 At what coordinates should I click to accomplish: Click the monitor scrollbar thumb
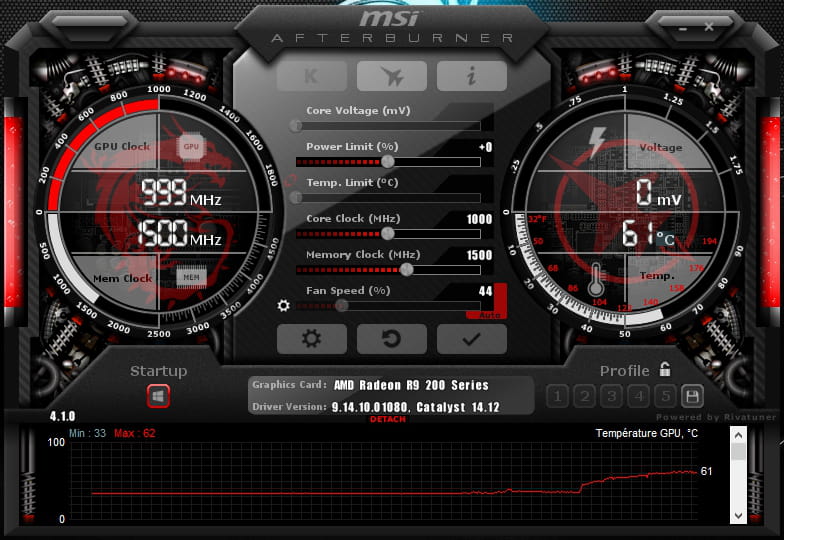[738, 452]
